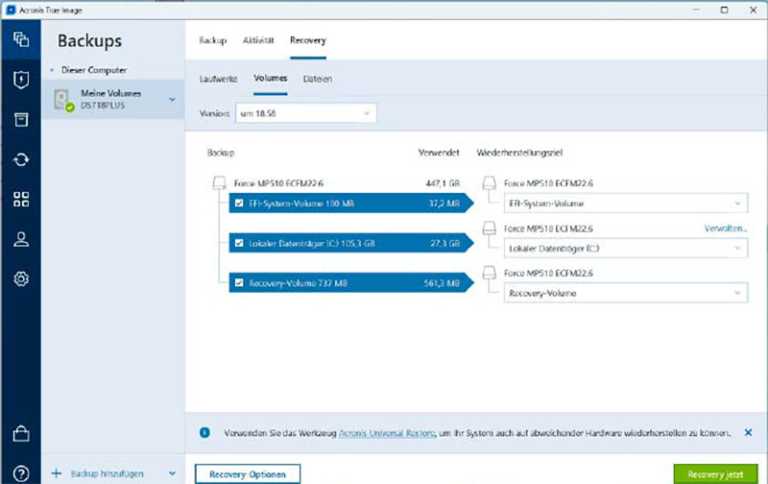This screenshot has width=768, height=484.
Task: Uncheck the EFI-System-Volume checkbox
Action: click(239, 203)
